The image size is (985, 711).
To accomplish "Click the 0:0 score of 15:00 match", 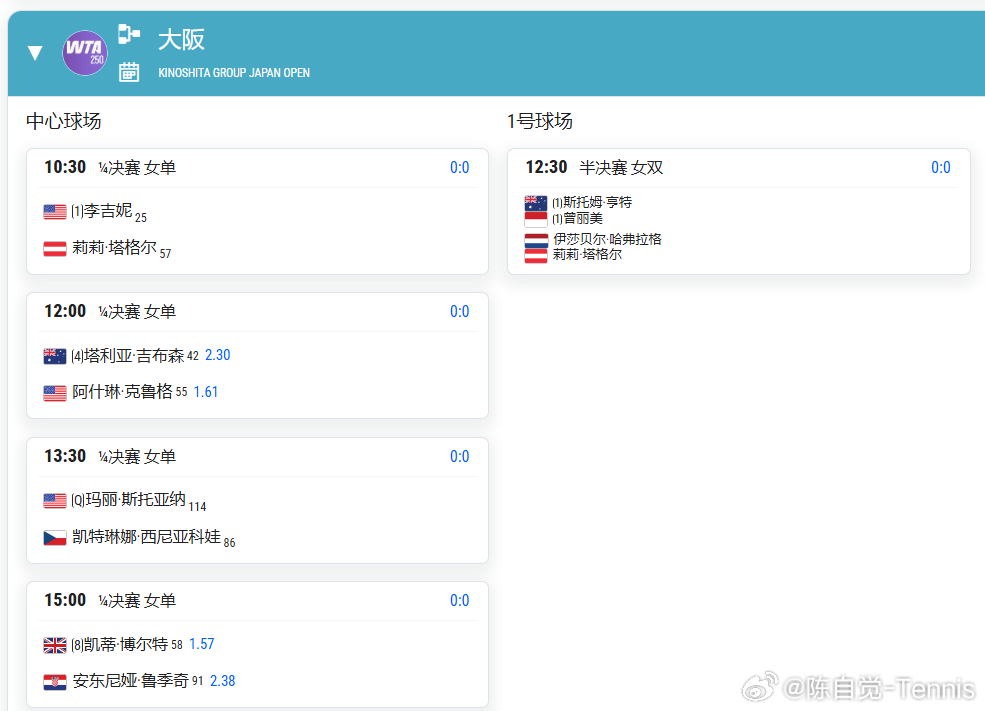I will 459,600.
